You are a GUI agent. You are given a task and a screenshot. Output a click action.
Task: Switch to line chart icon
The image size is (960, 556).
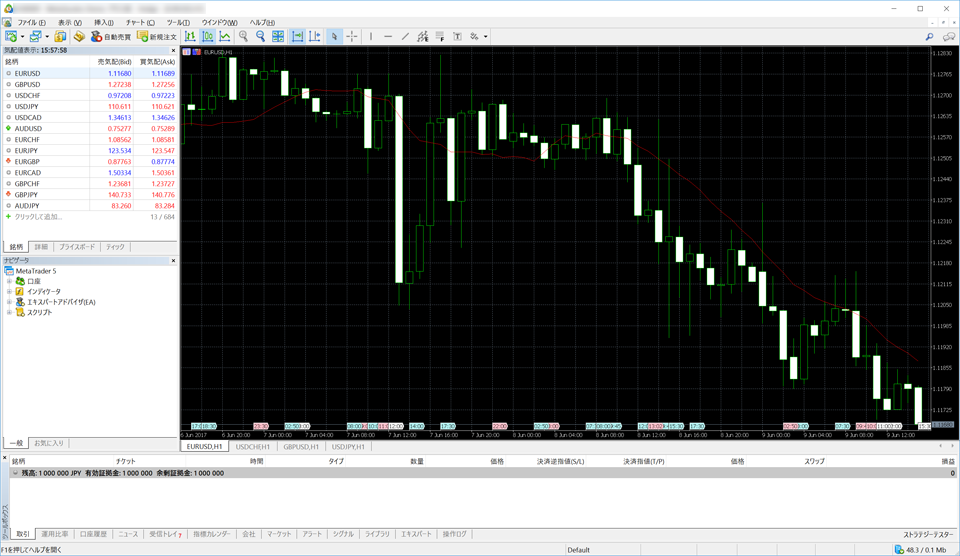(225, 37)
